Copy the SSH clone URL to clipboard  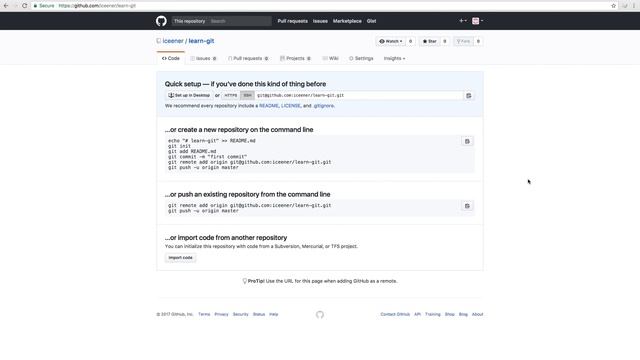point(469,96)
